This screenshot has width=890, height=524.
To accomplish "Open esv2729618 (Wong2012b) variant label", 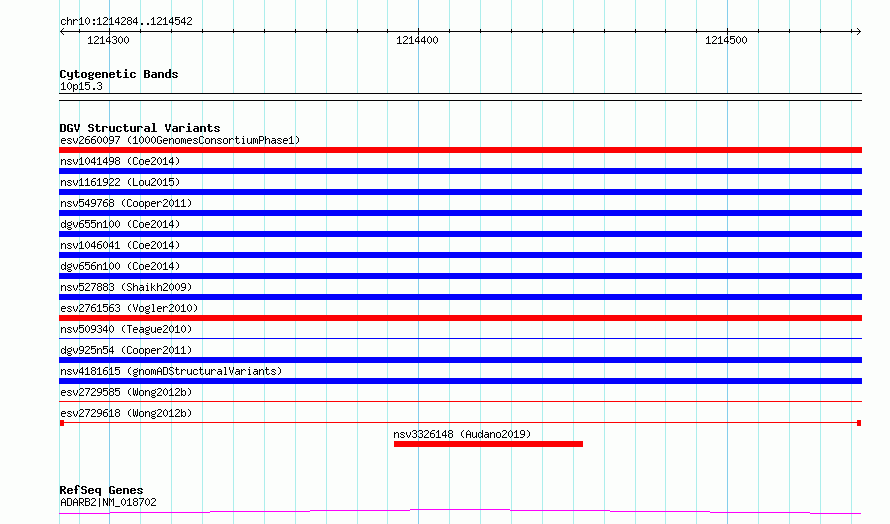I will pyautogui.click(x=126, y=413).
